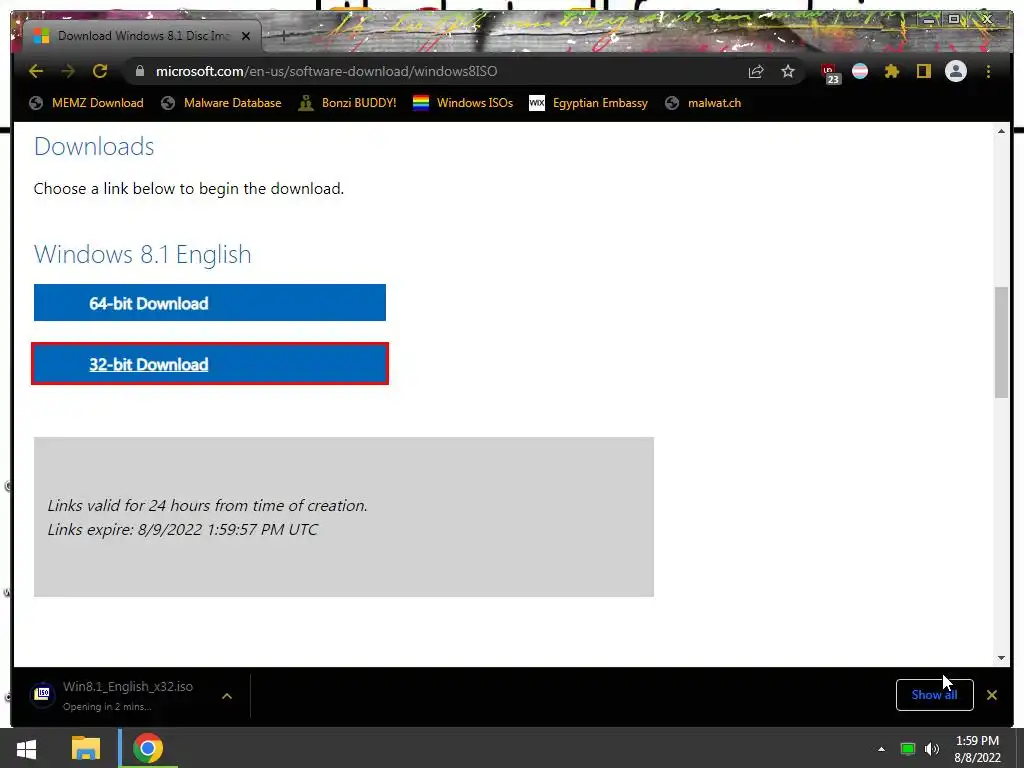Open the Bonzi BUDDY! bookmark

click(347, 103)
